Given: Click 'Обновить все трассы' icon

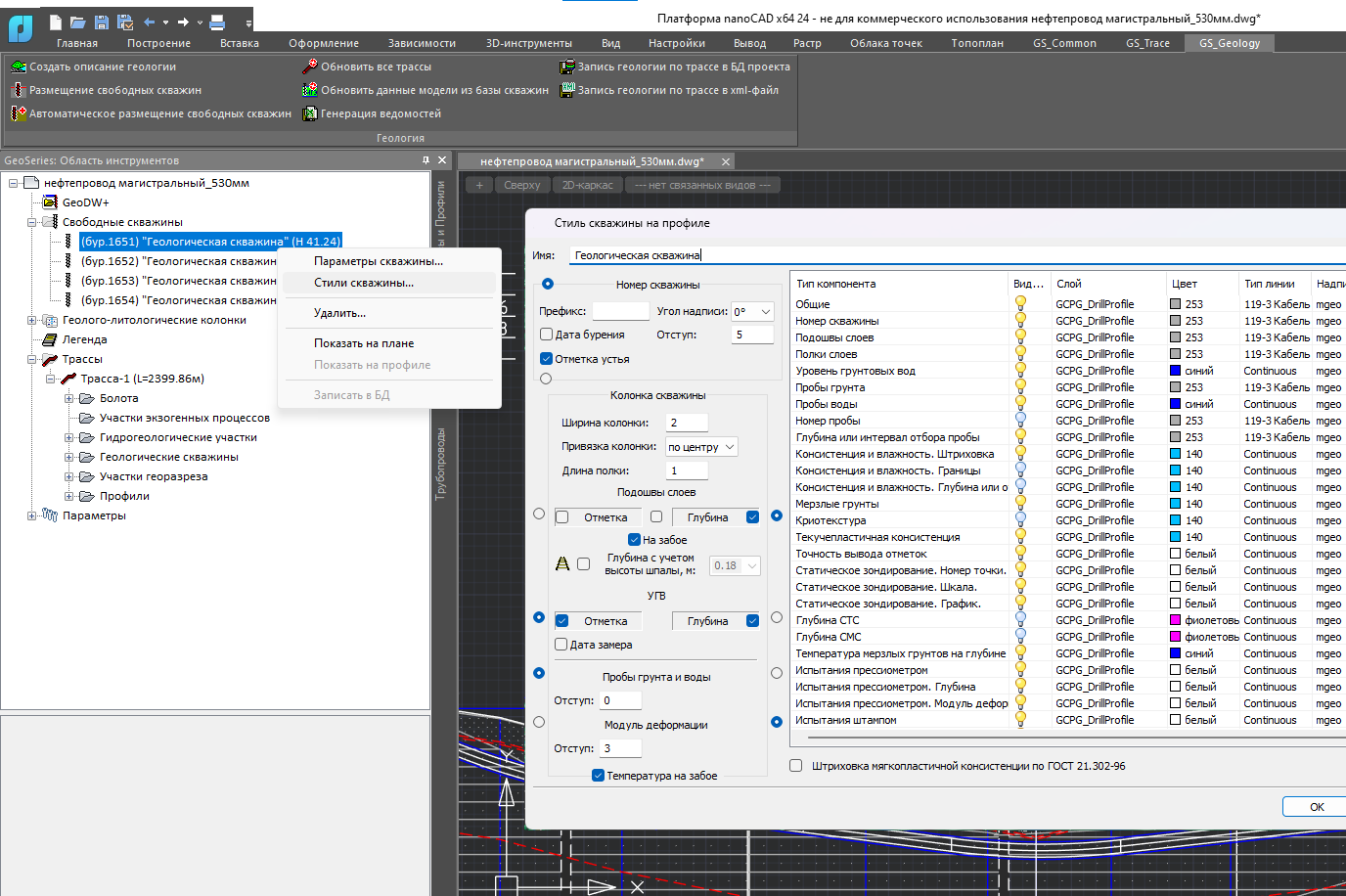Looking at the screenshot, I should coord(310,67).
